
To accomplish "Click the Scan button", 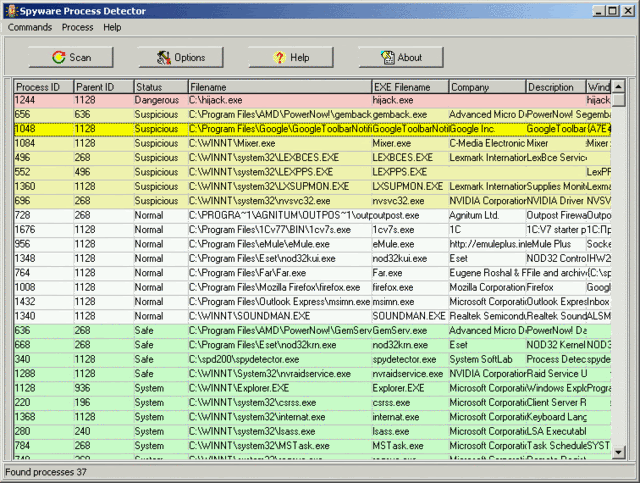I will [x=71, y=57].
